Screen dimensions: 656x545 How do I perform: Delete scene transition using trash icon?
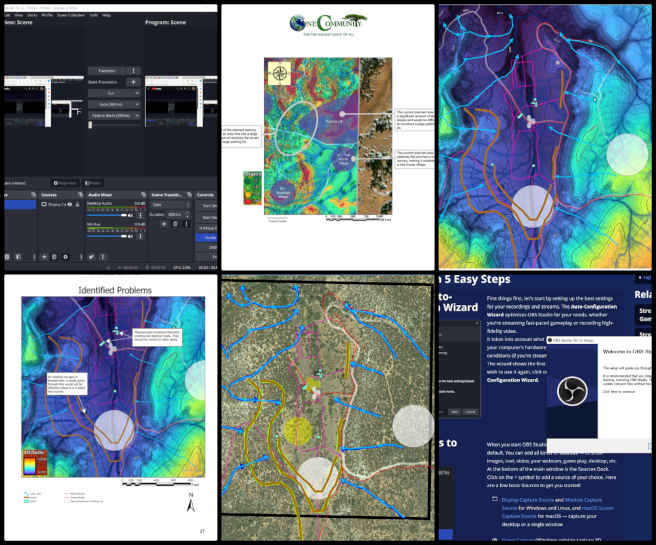click(175, 224)
